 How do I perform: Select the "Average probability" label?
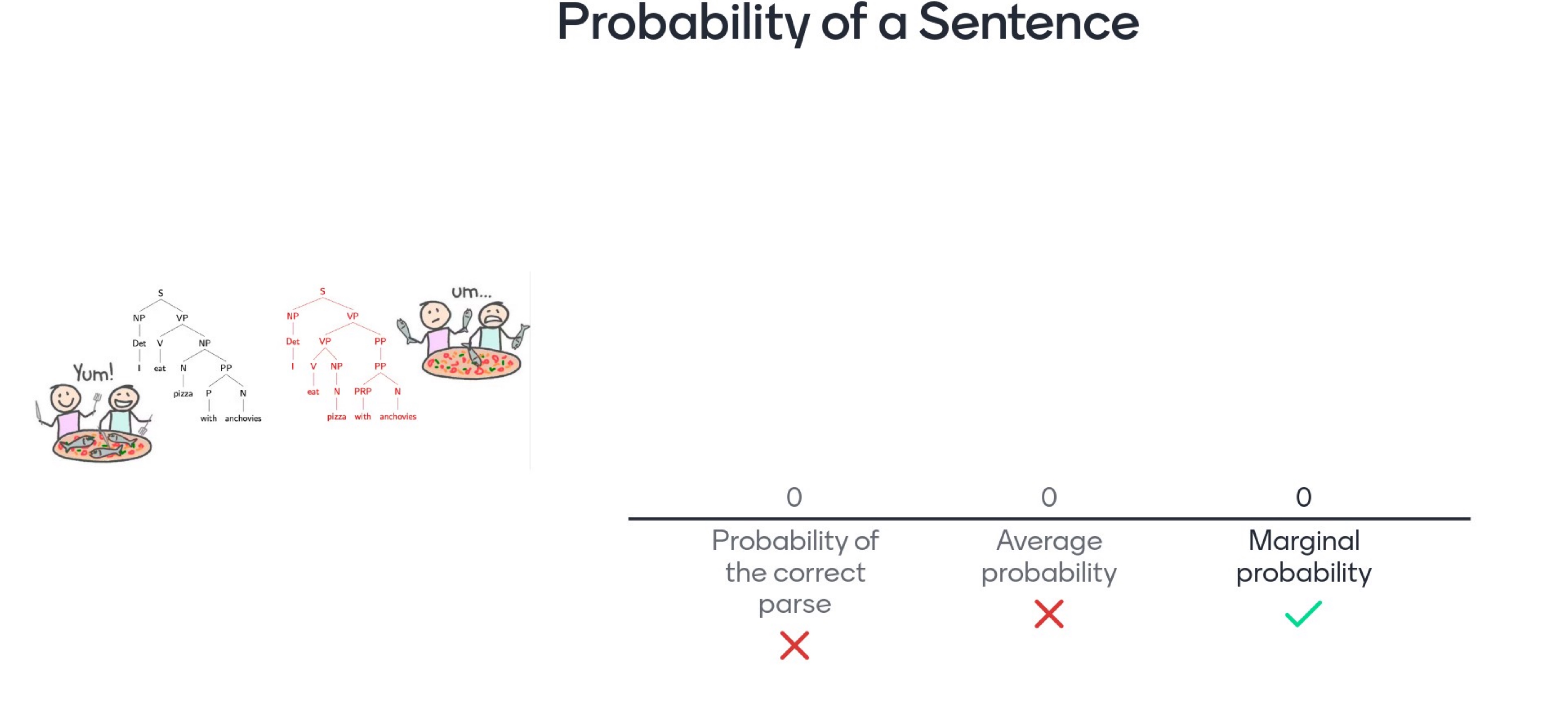click(1049, 556)
